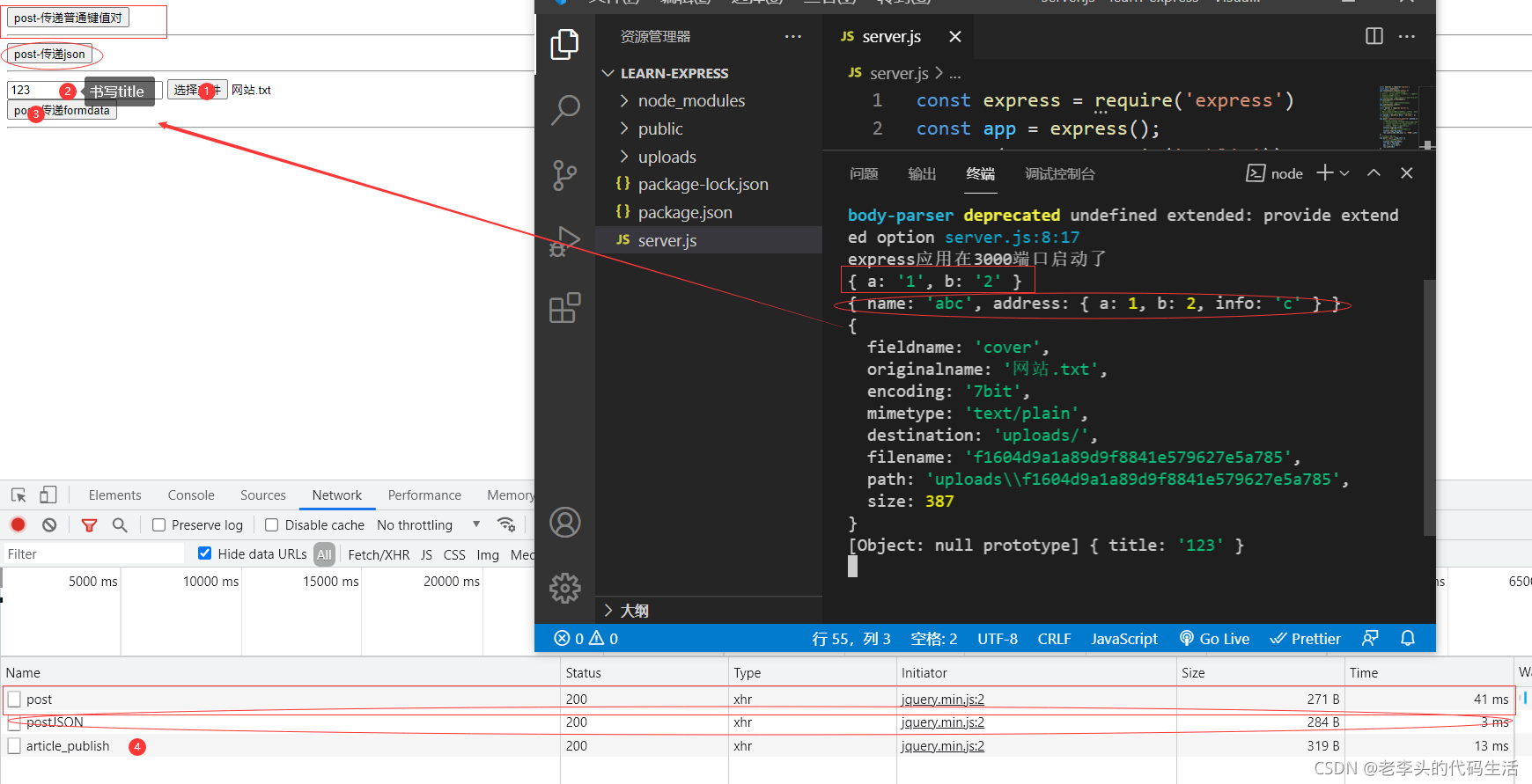Close the server.js editor tab

955,36
